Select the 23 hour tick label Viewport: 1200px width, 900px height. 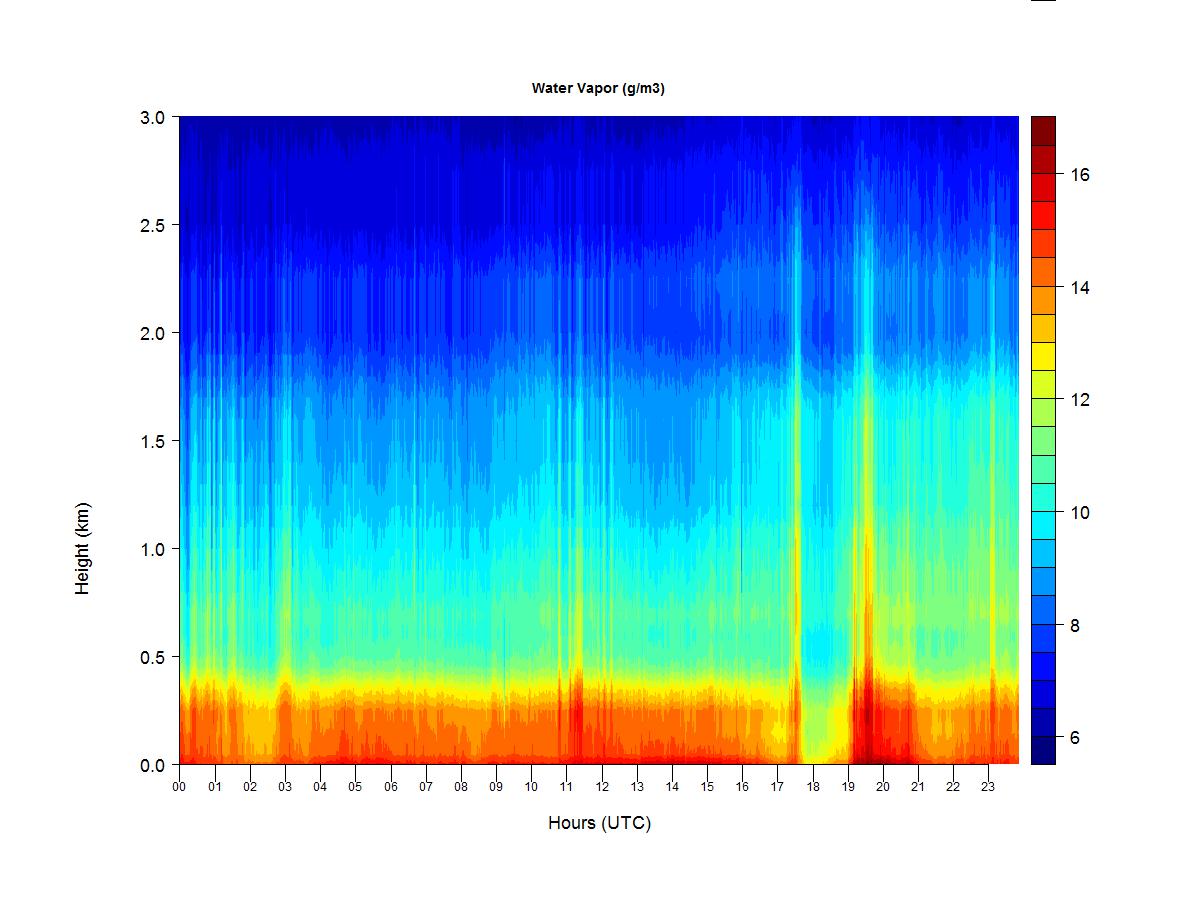989,787
